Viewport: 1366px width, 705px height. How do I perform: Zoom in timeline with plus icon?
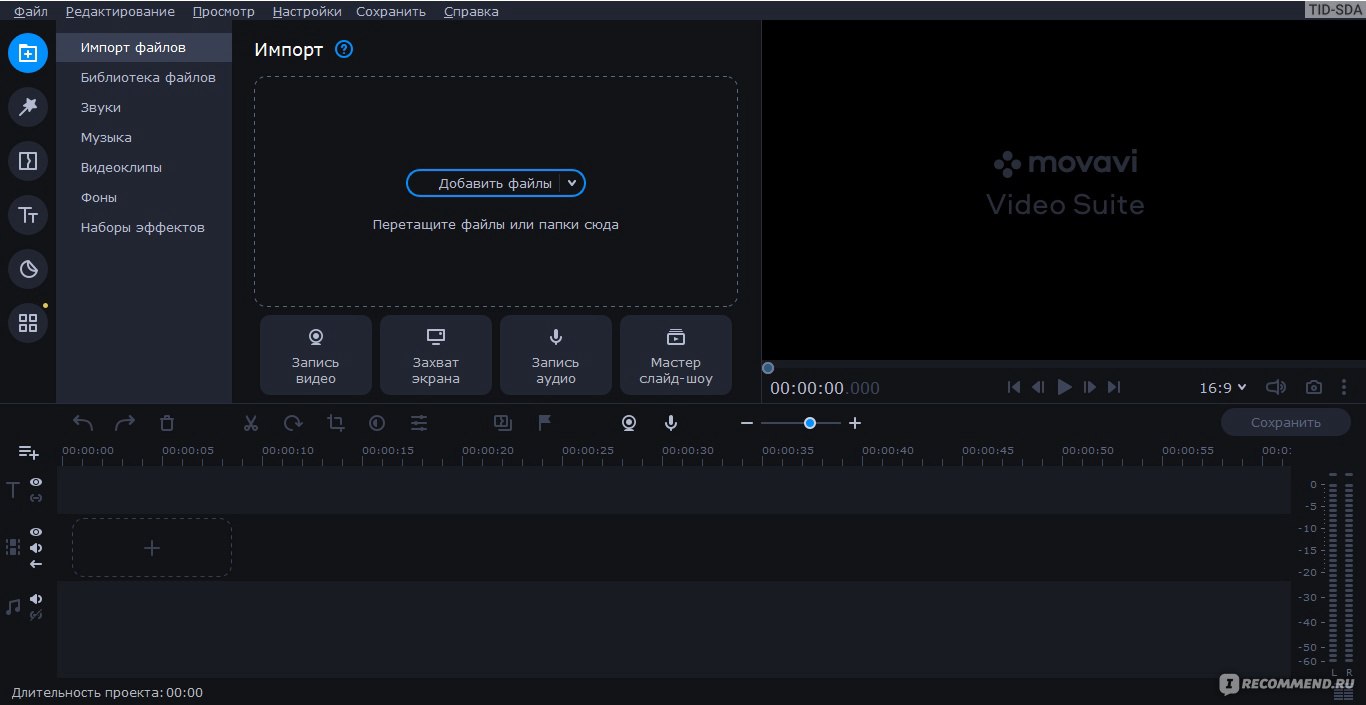[855, 423]
